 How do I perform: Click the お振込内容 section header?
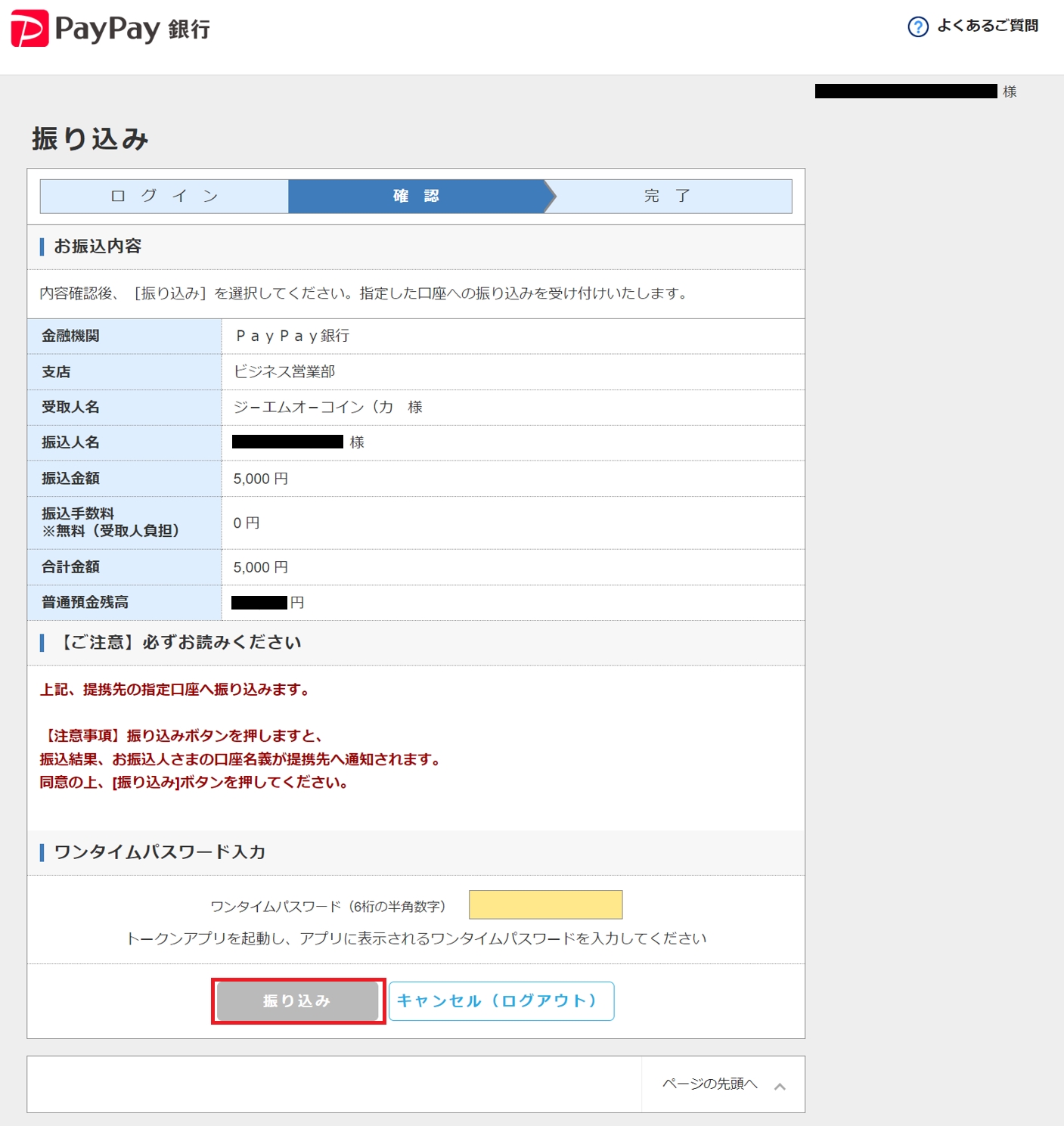pos(98,247)
